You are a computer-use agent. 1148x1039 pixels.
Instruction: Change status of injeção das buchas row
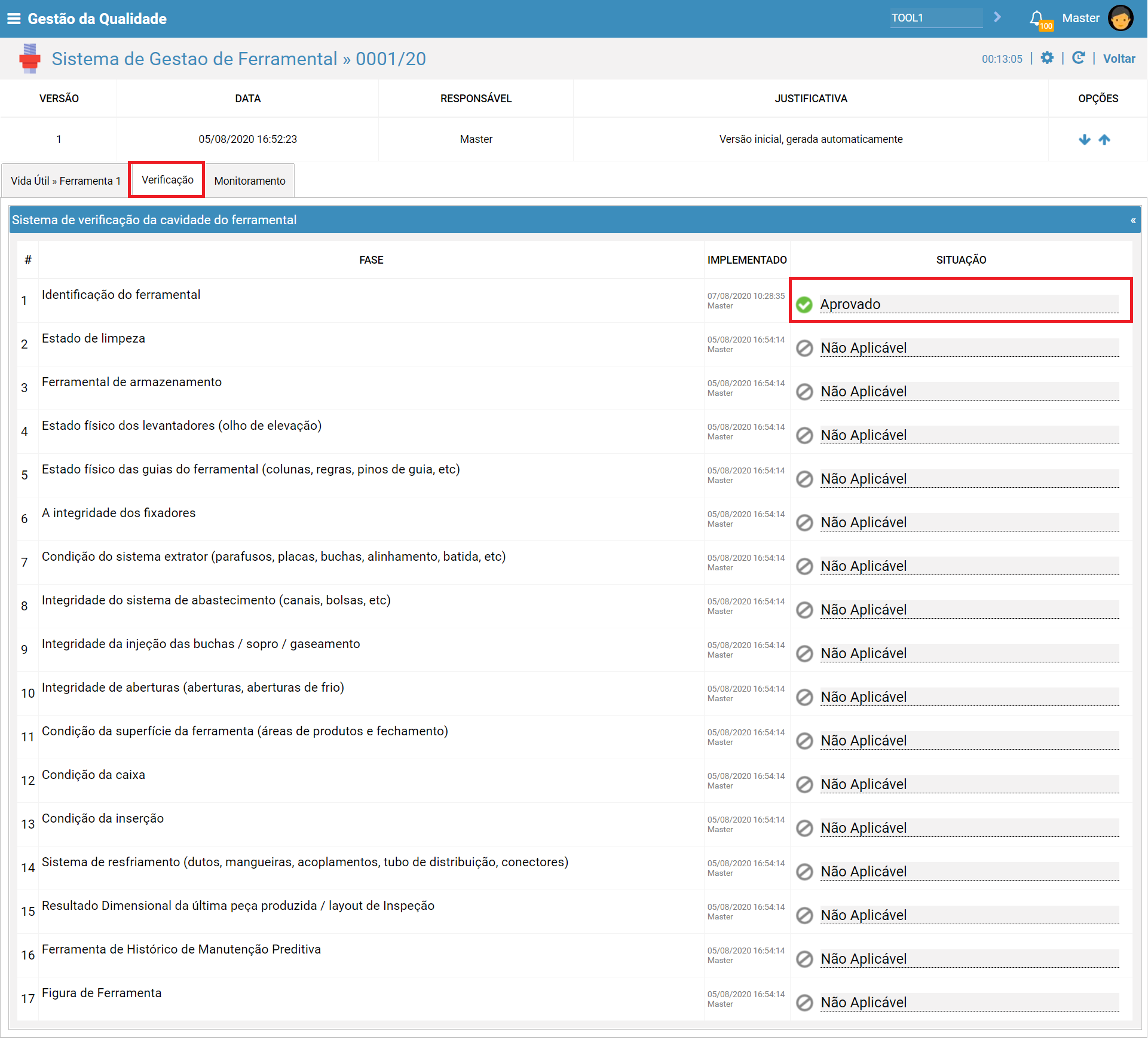pyautogui.click(x=969, y=653)
